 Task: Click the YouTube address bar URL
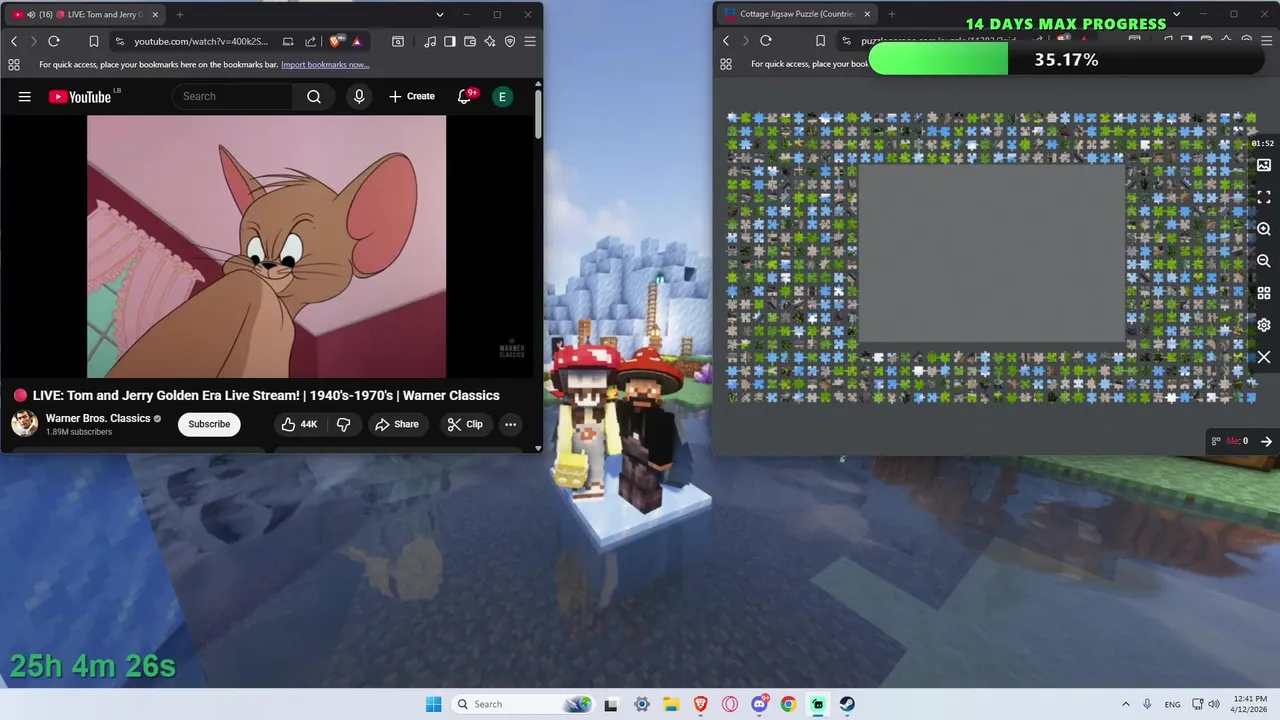click(x=201, y=41)
